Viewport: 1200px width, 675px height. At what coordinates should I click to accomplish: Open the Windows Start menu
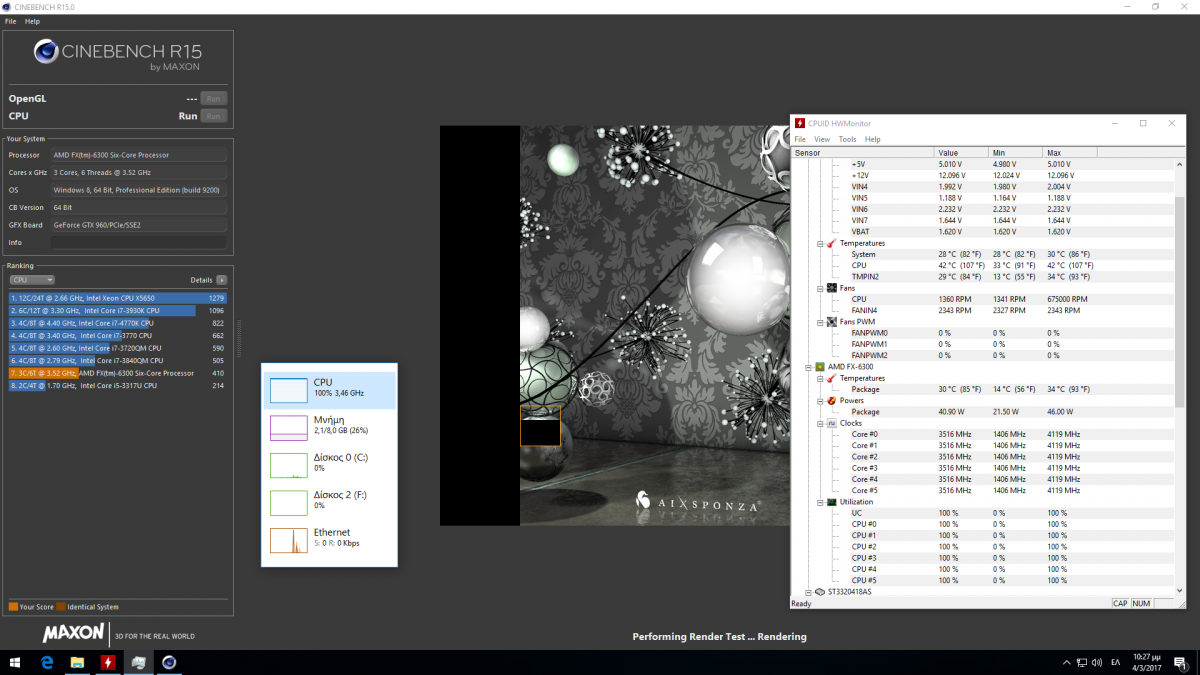(x=15, y=662)
